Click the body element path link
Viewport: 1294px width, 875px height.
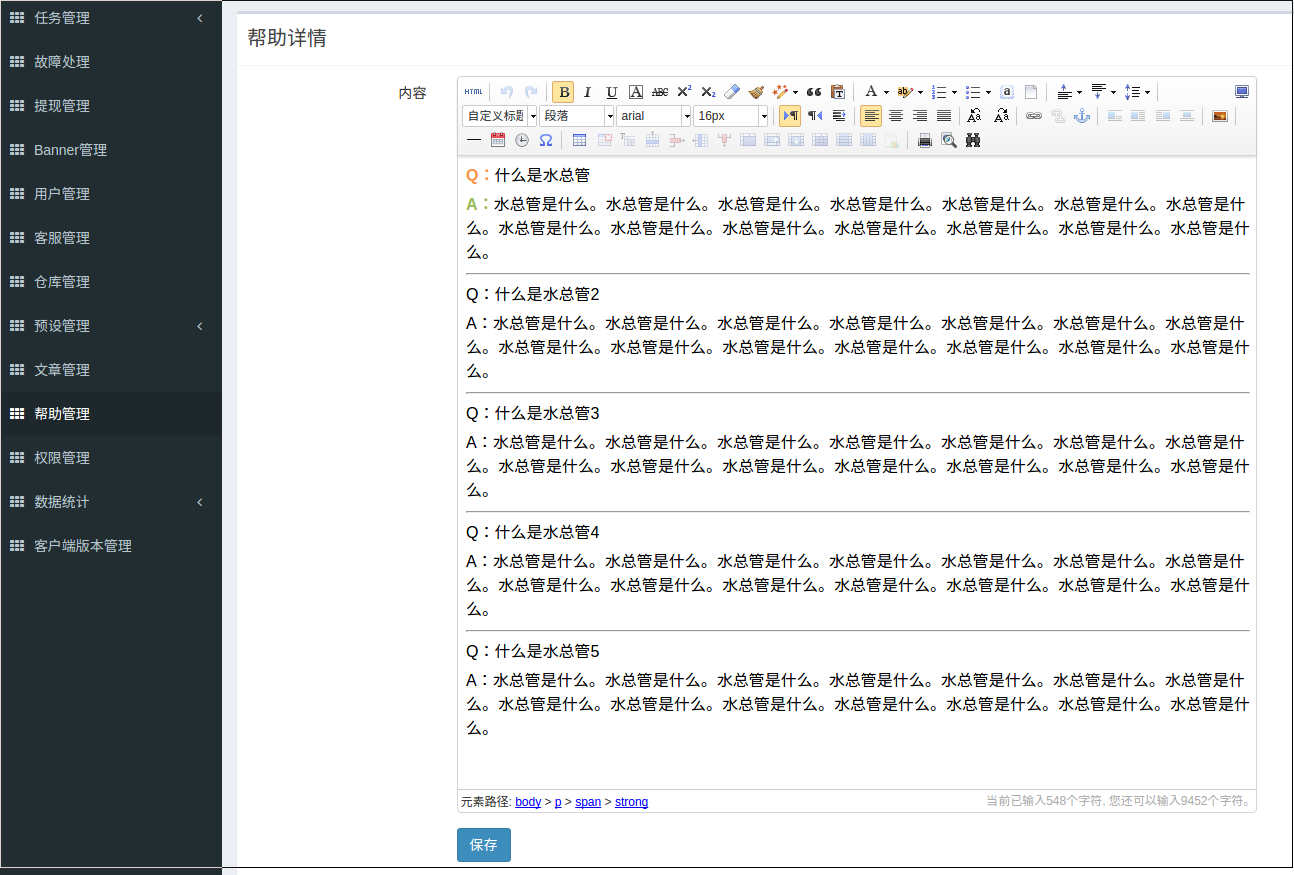pos(528,802)
